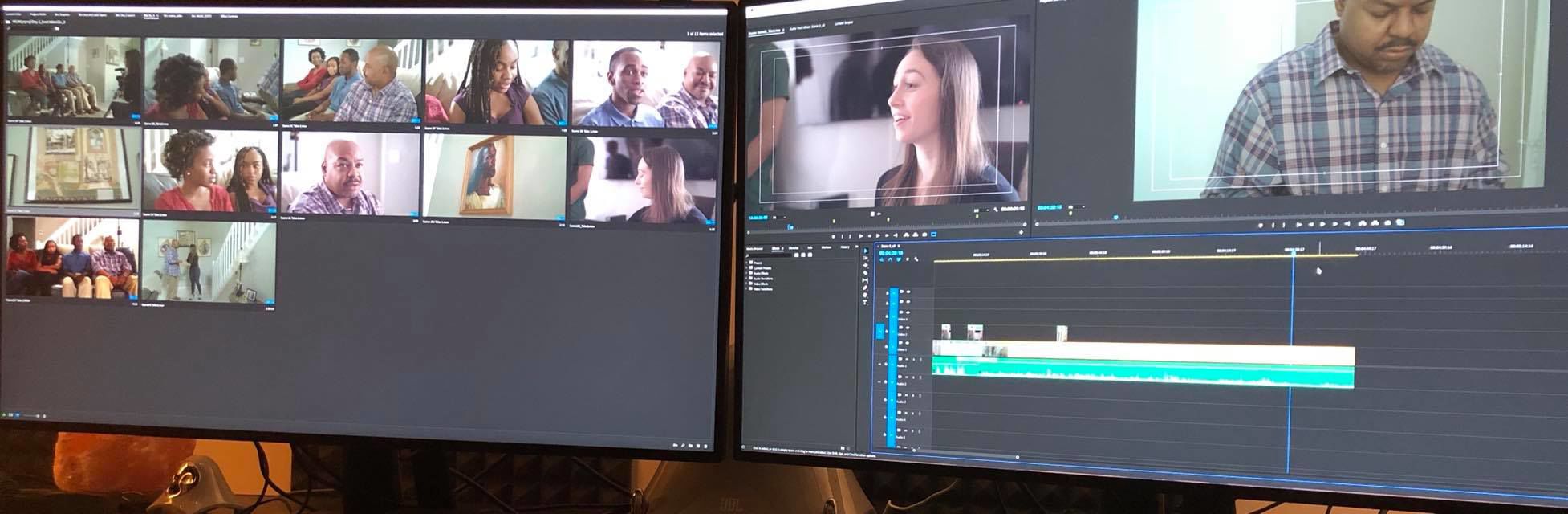Toggle nest-or-individual-clips insert button in timeline
The width and height of the screenshot is (1568, 514).
point(881,259)
